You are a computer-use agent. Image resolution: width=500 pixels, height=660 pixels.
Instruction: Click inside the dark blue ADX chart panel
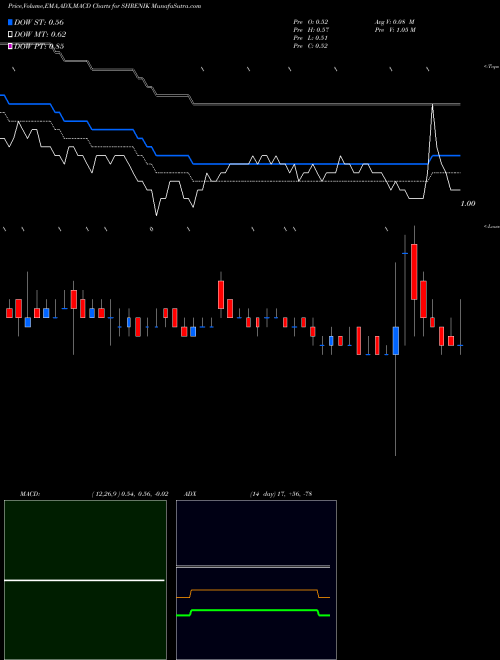pyautogui.click(x=256, y=580)
